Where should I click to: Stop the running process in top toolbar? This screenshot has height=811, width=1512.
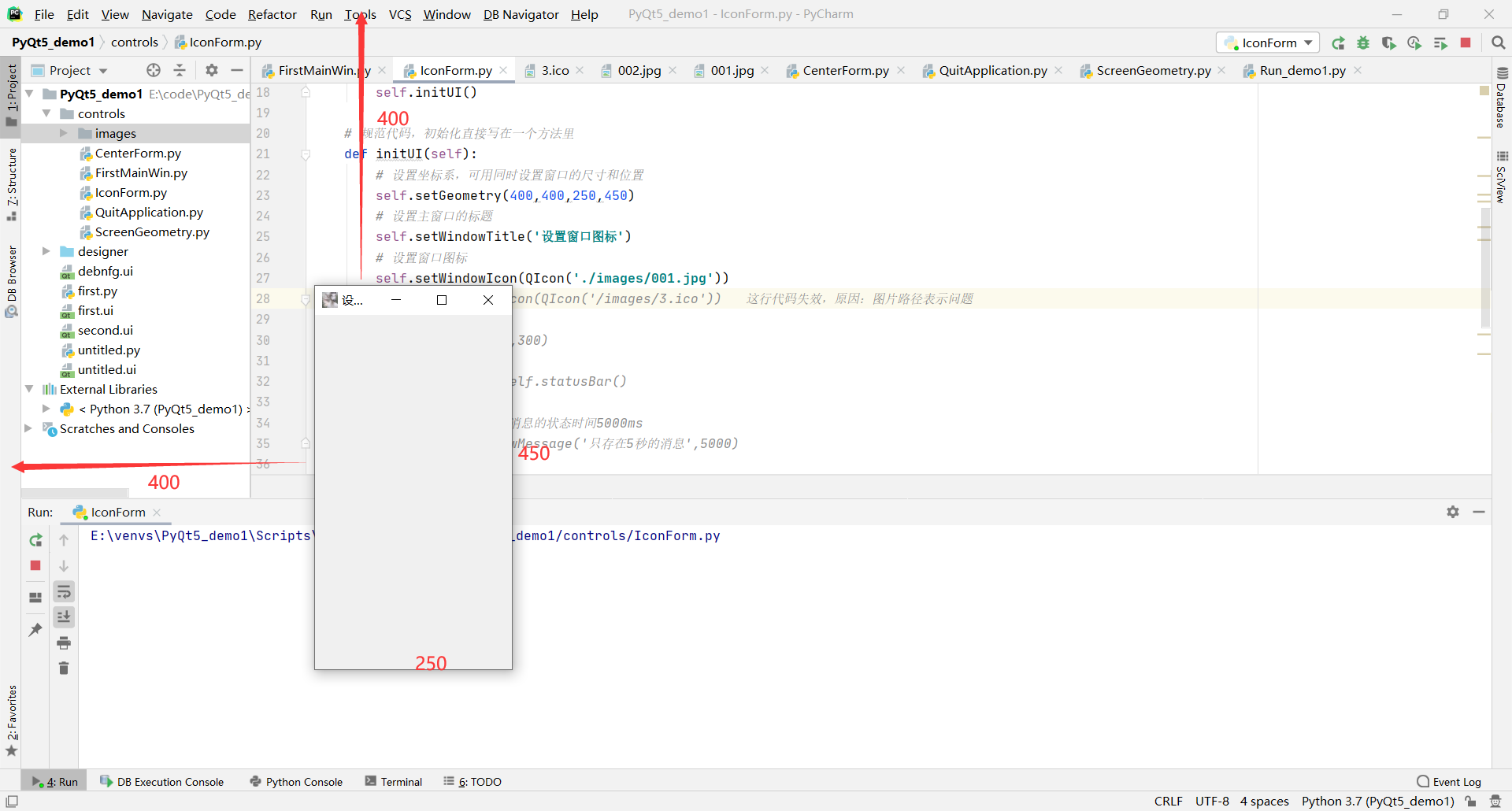coord(1466,43)
